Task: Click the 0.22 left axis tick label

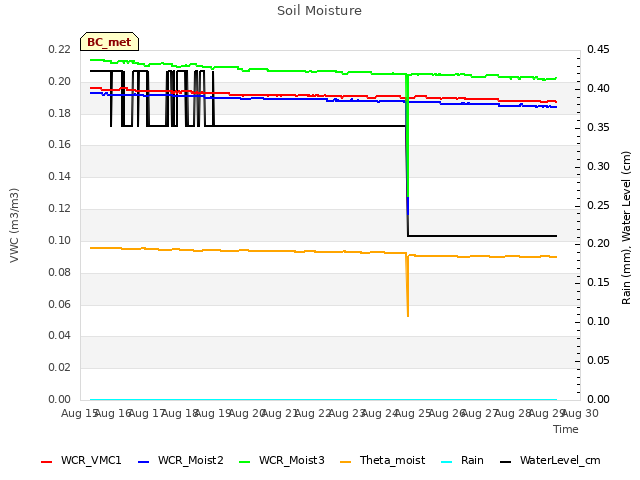Action: coord(60,49)
